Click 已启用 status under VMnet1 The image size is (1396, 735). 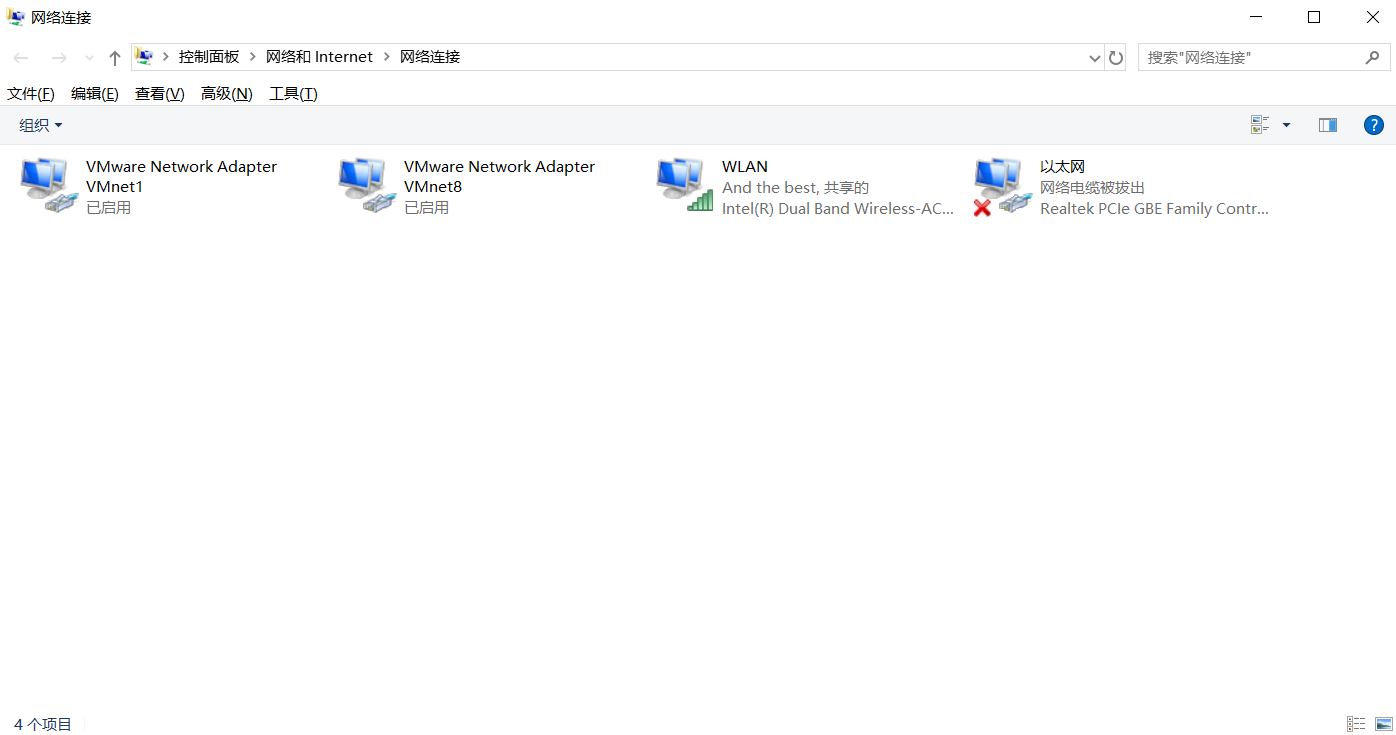108,207
